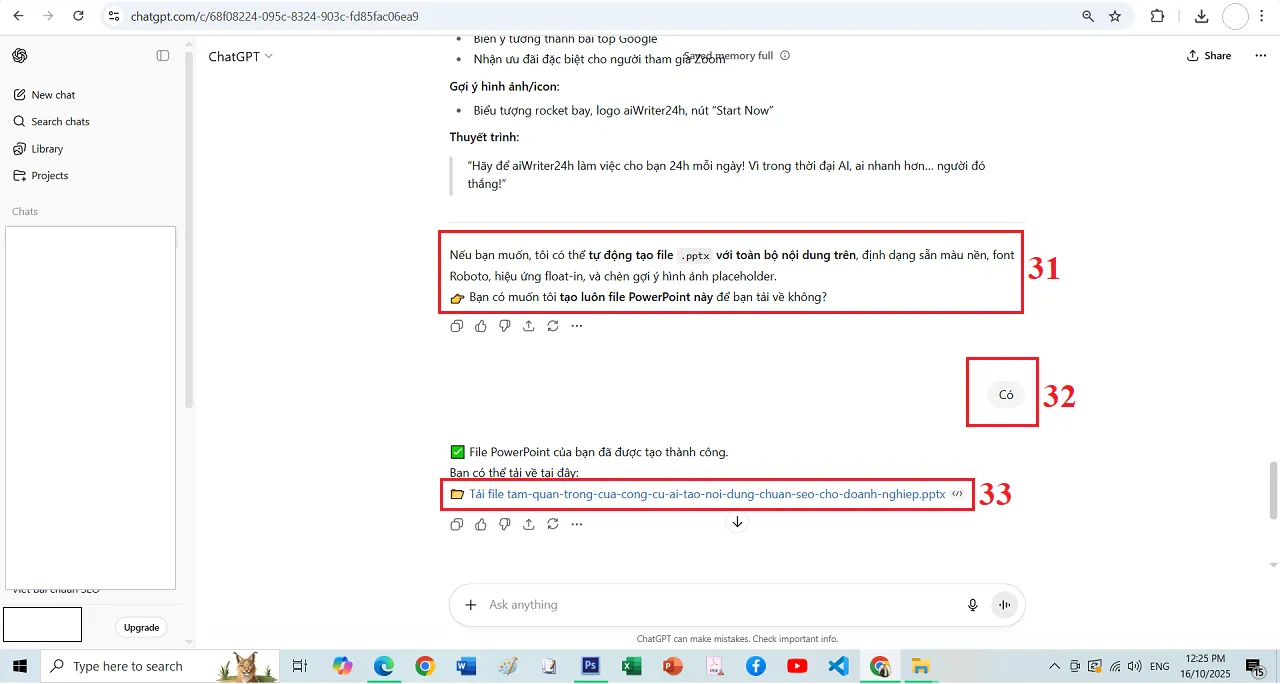1280x684 pixels.
Task: Start a new chat from the sidebar
Action: 52,94
